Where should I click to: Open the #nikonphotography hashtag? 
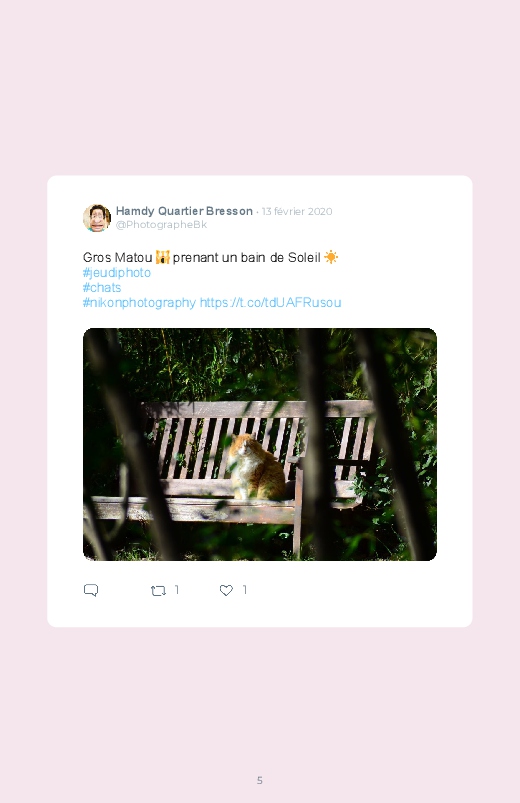139,303
